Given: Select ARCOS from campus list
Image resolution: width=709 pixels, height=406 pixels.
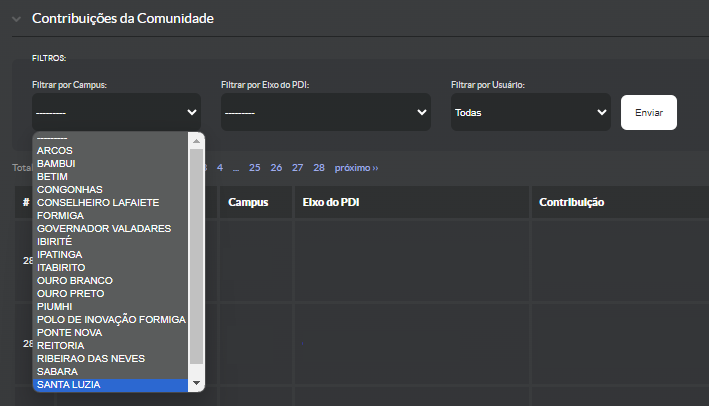Looking at the screenshot, I should click(x=55, y=150).
